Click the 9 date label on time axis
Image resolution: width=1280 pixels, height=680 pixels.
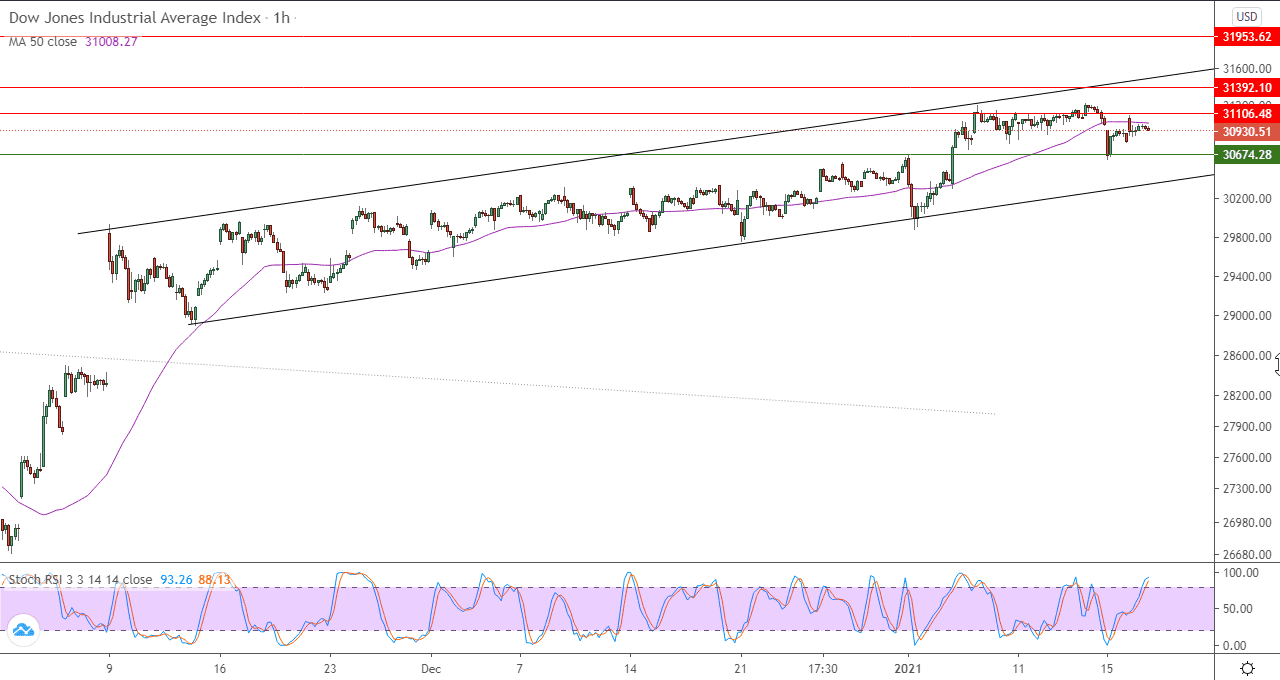tap(109, 667)
